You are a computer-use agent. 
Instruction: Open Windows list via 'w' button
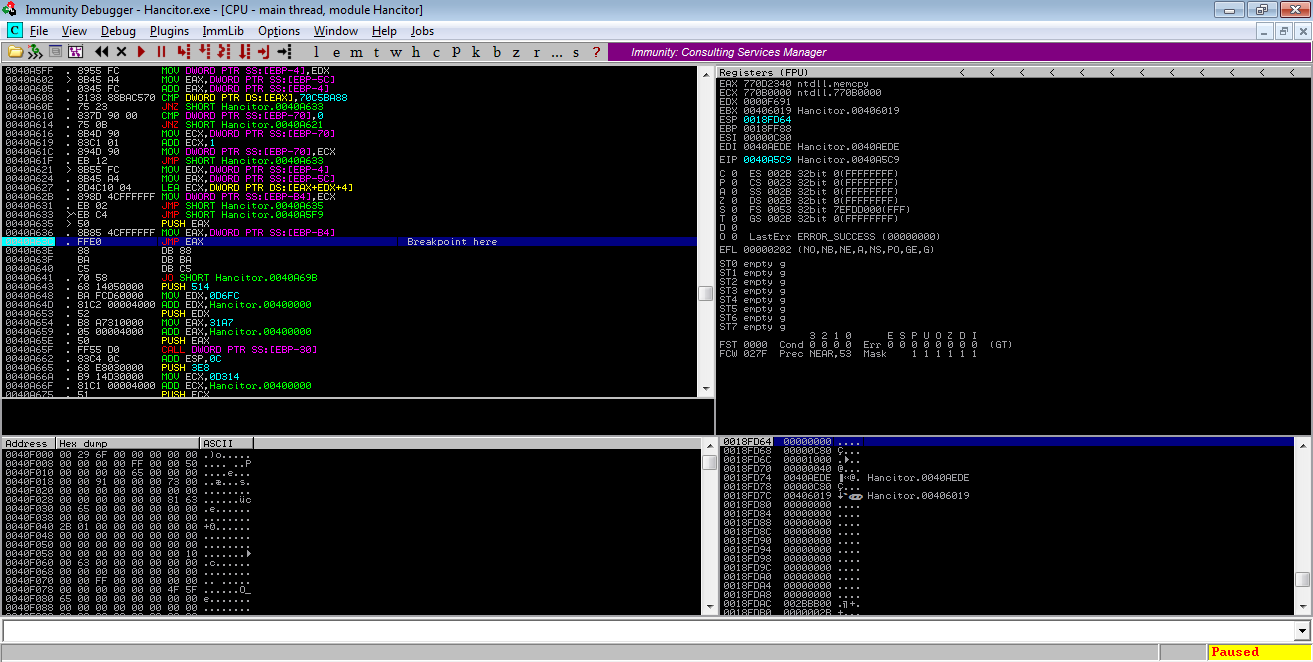tap(396, 52)
